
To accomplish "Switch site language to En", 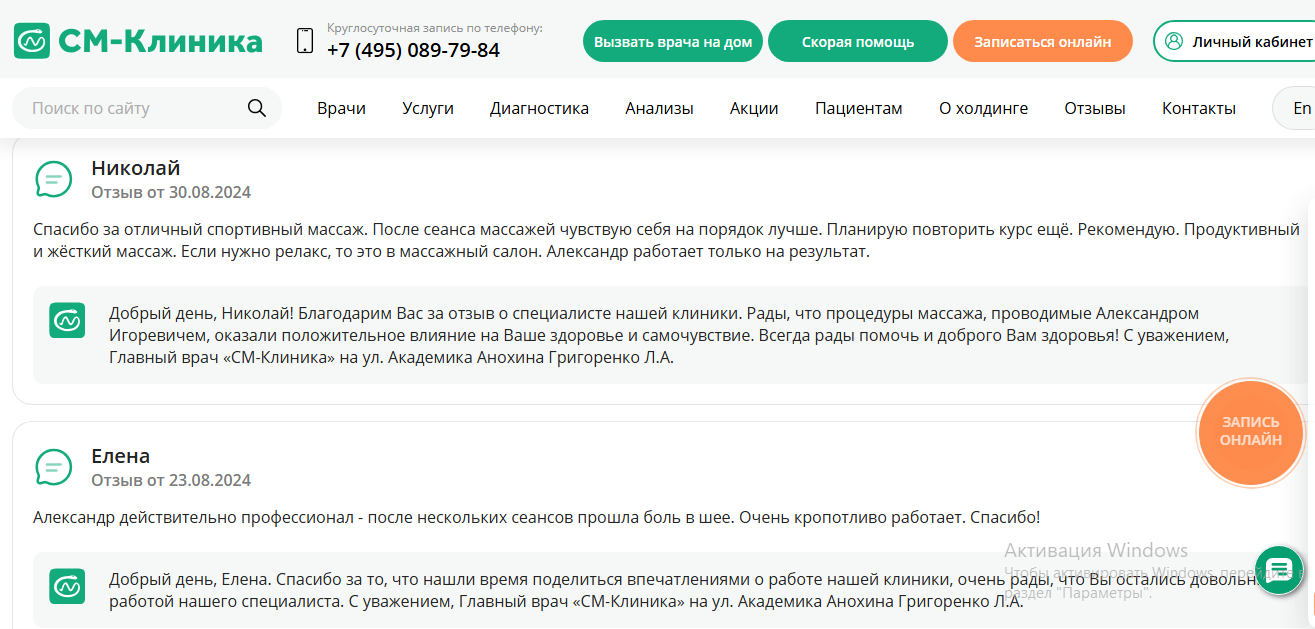I will pyautogui.click(x=1301, y=107).
